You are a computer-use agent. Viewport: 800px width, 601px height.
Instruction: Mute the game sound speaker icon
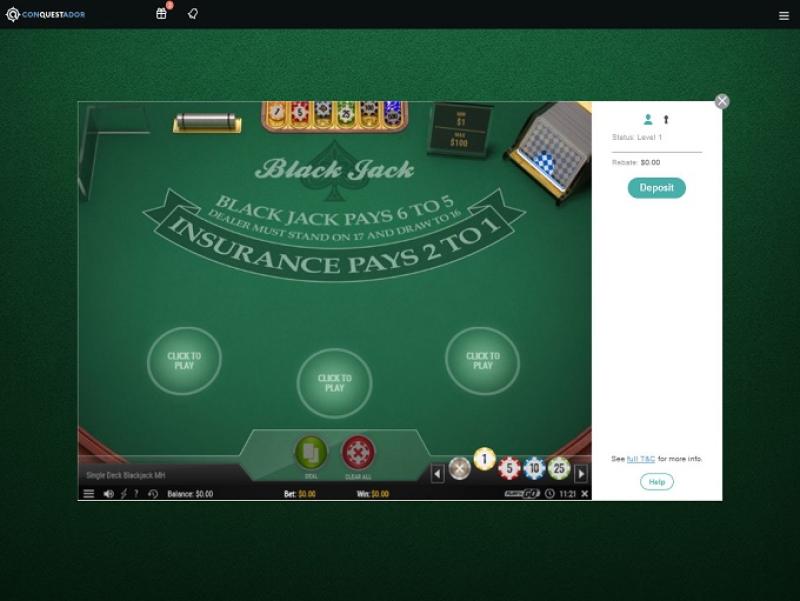click(108, 494)
